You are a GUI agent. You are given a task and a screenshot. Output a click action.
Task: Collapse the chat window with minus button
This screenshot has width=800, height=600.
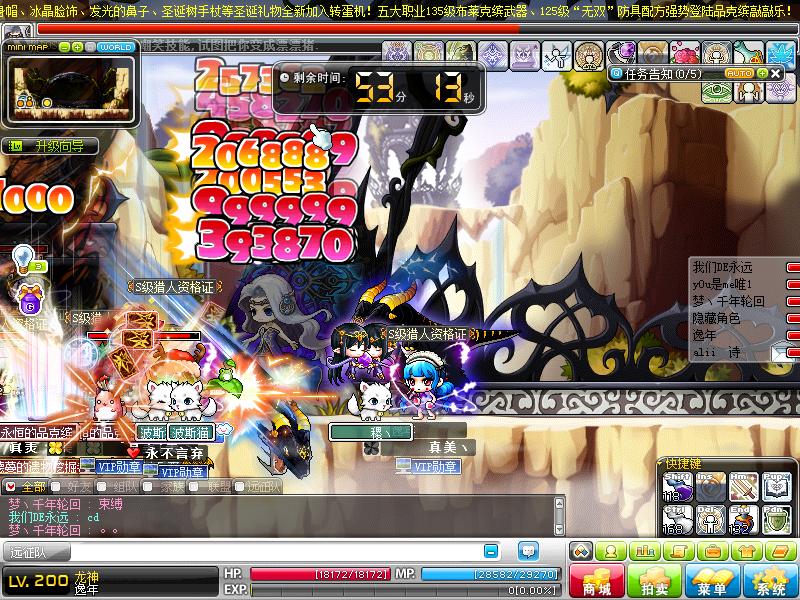coord(491,552)
